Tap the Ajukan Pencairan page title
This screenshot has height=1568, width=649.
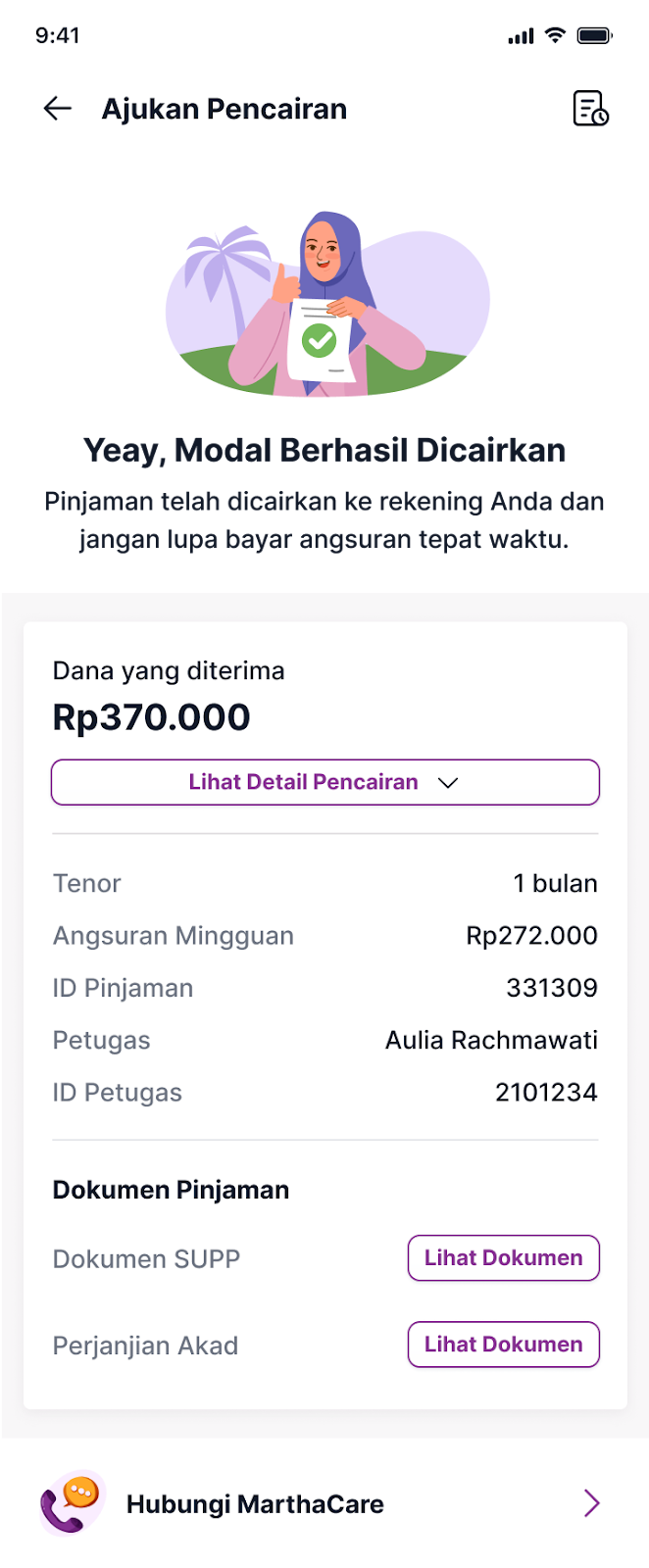click(x=225, y=109)
